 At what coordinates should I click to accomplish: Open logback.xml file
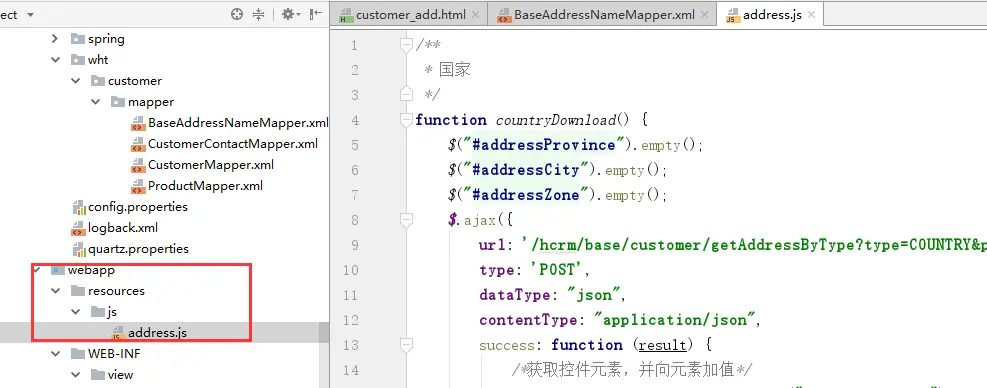(123, 228)
